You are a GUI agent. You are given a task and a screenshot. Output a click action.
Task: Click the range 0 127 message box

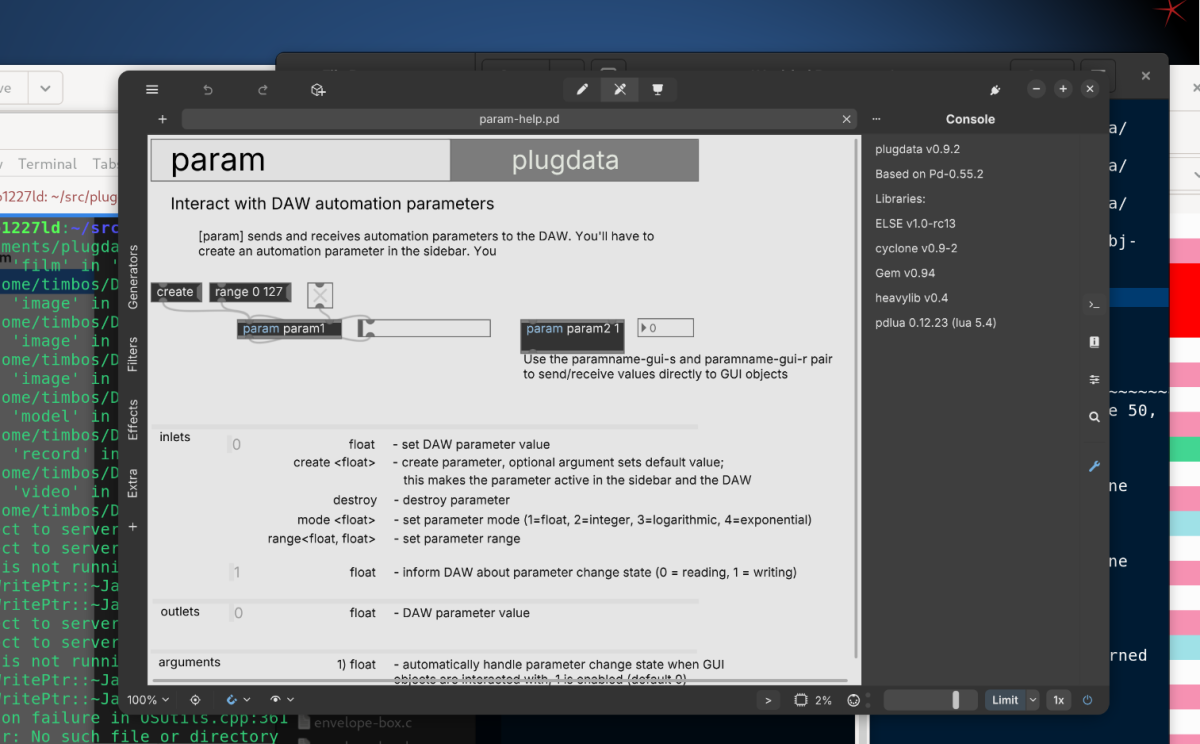250,292
